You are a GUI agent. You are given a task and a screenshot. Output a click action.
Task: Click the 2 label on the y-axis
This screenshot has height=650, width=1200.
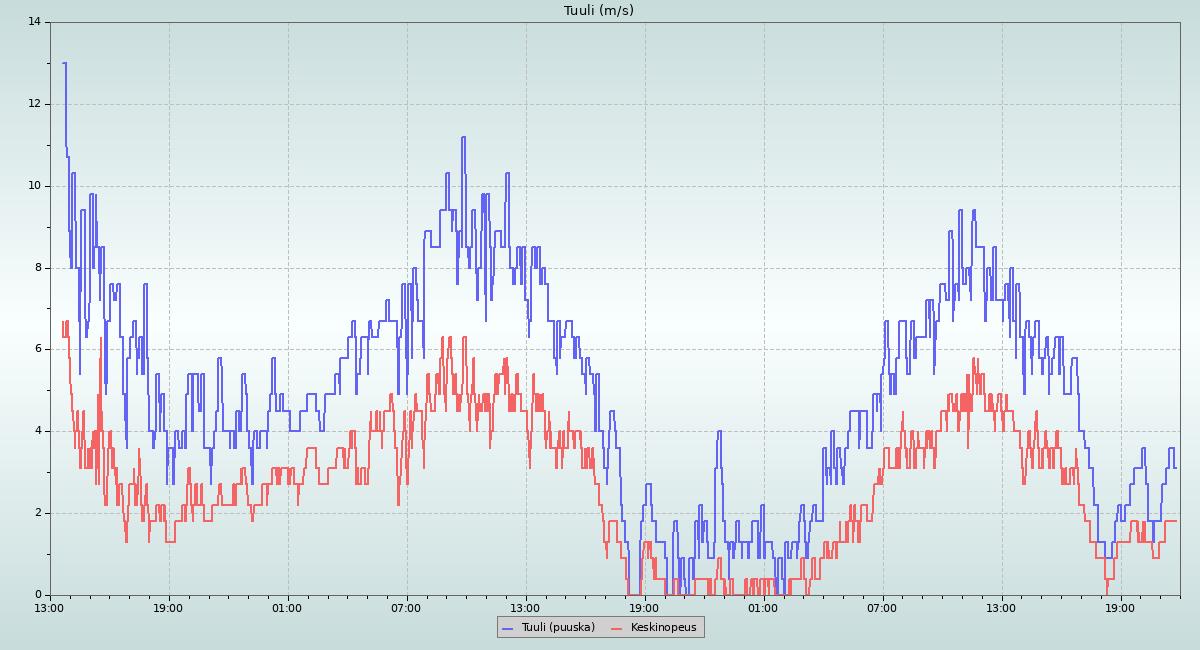(x=37, y=513)
